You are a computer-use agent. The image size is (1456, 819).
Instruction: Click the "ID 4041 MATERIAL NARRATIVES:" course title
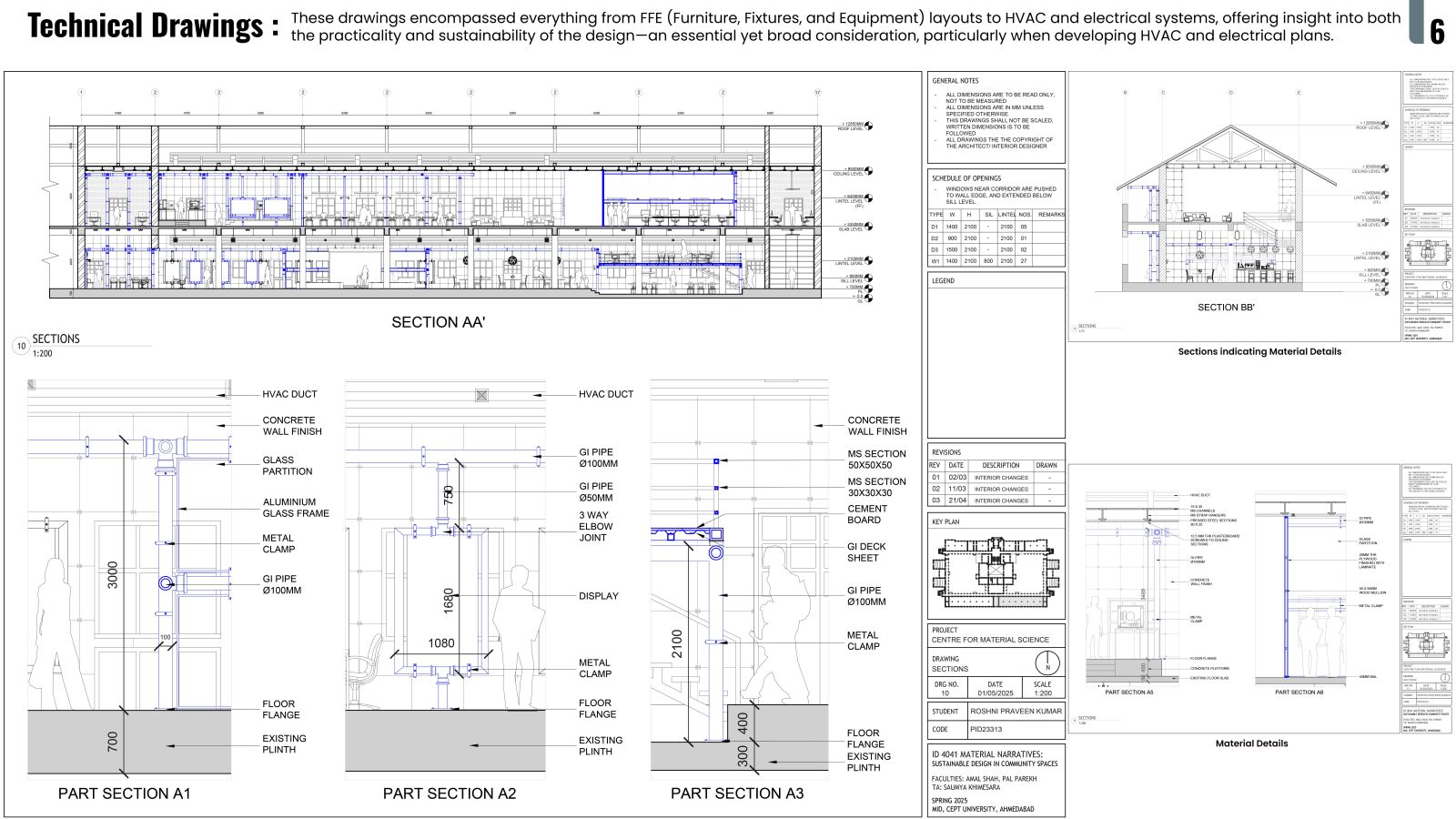pos(986,754)
